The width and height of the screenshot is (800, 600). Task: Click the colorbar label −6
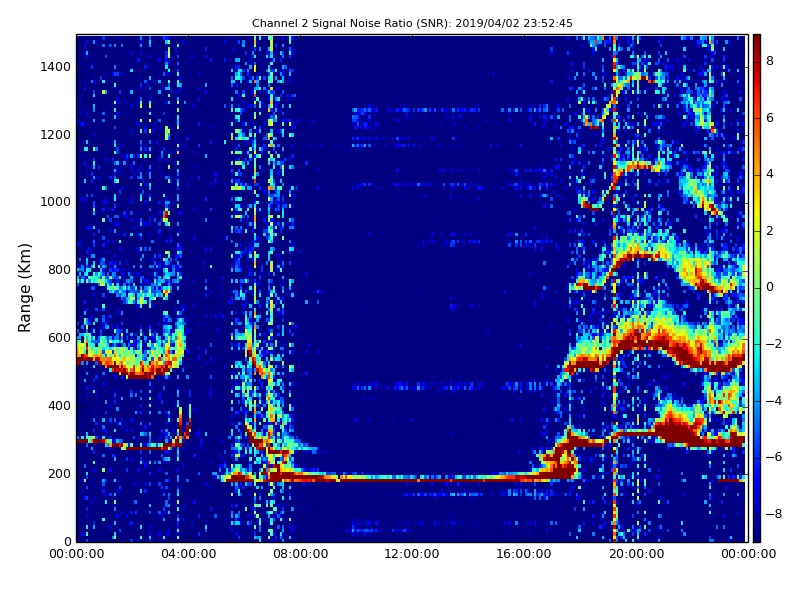[774, 457]
